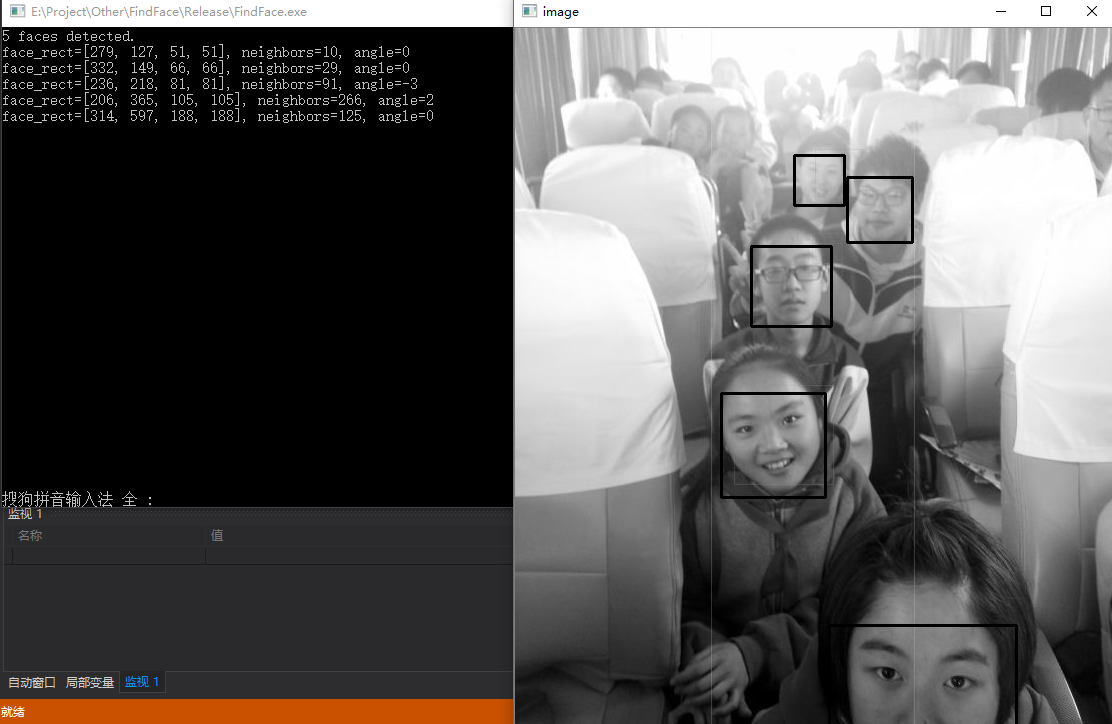Image resolution: width=1112 pixels, height=724 pixels.
Task: Click the face_rect line with neighbors=266
Action: [218, 100]
